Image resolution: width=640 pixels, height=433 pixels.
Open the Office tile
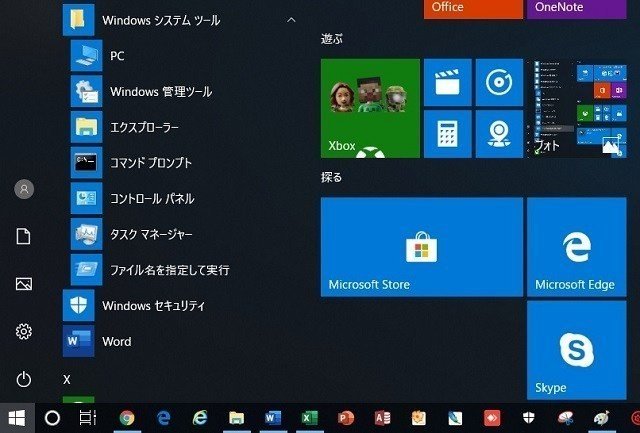click(x=473, y=9)
